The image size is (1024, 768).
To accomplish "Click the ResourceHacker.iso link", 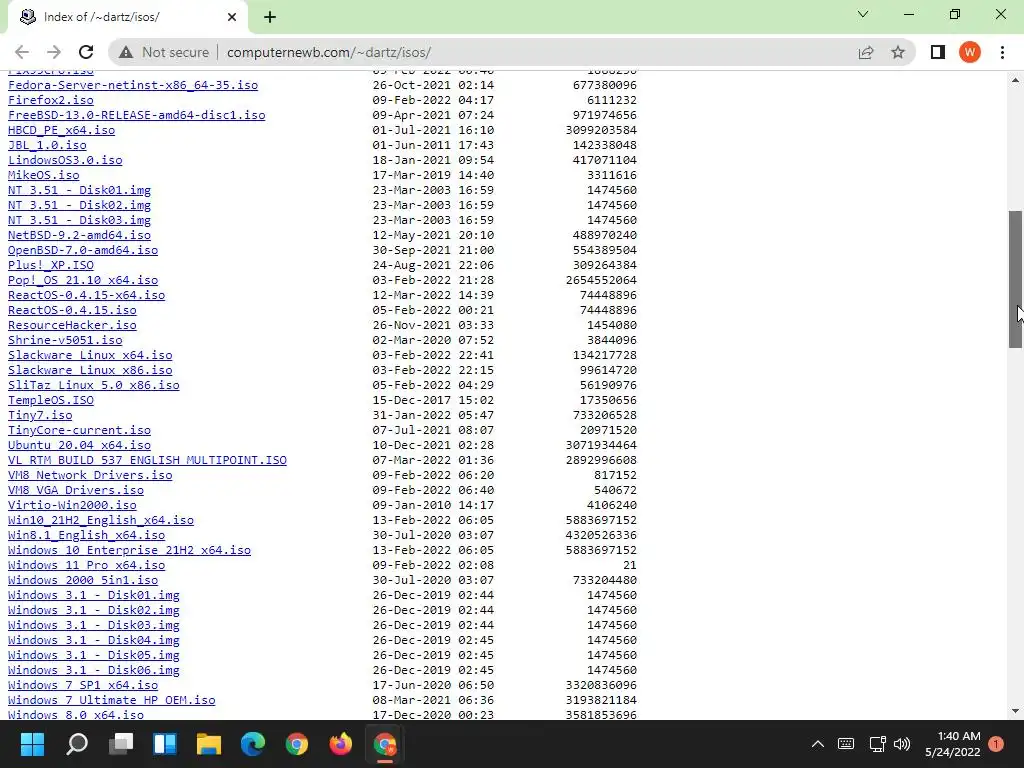I will [x=72, y=325].
